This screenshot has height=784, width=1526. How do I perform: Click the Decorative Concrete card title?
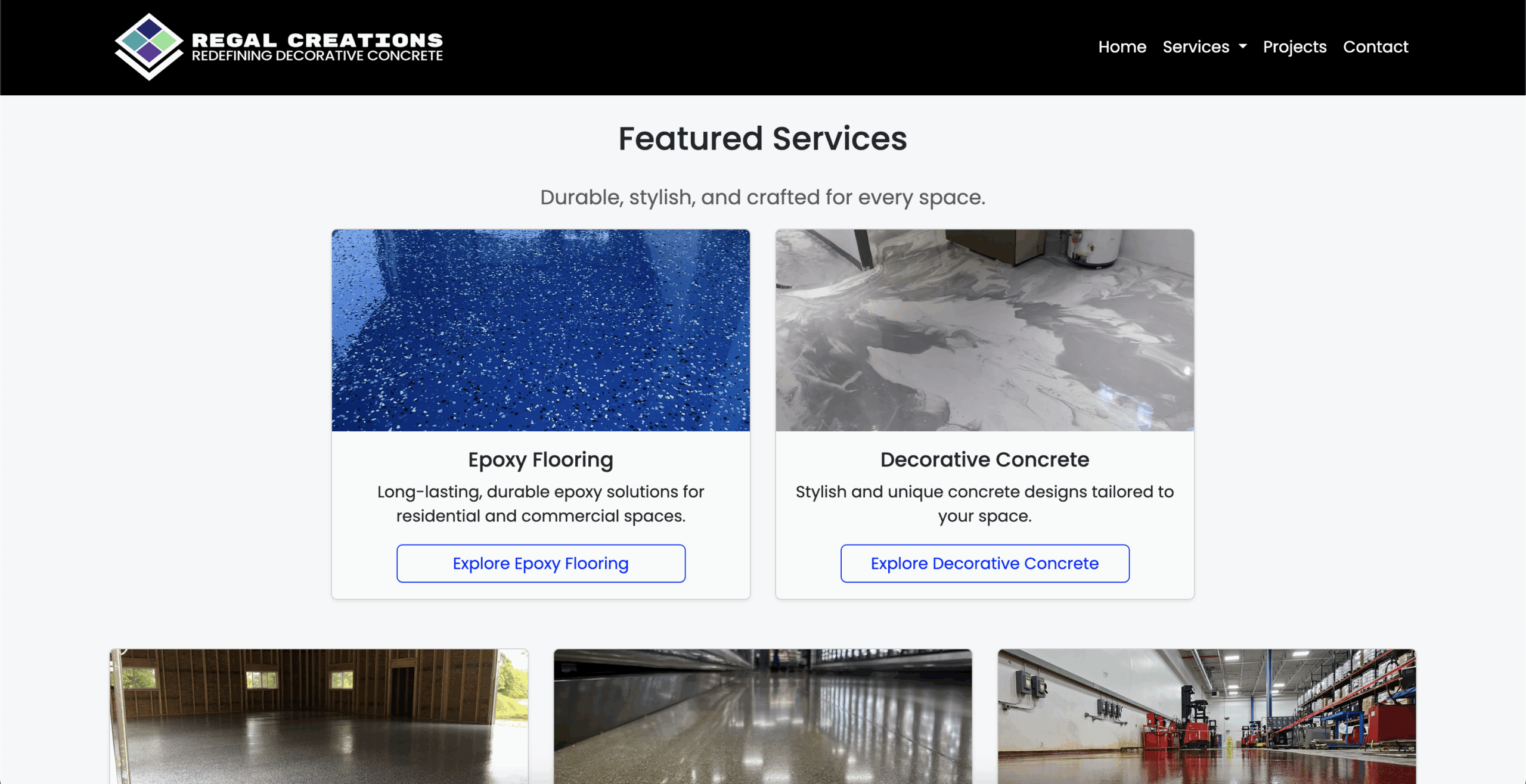985,459
